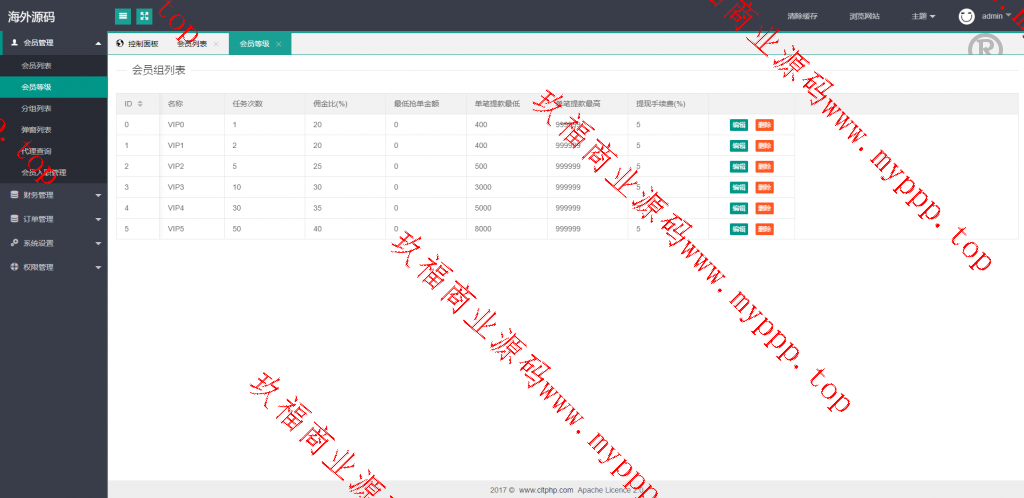Click the registered trademark icon at top right
Screen dimensions: 1024x498
tap(984, 46)
